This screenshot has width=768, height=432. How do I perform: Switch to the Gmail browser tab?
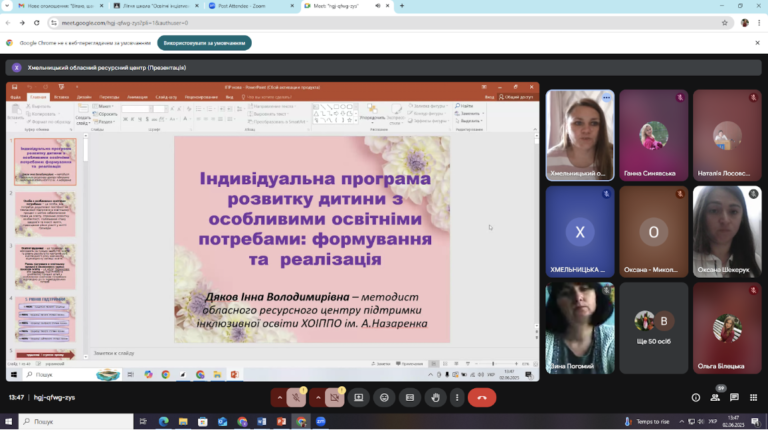coord(61,6)
